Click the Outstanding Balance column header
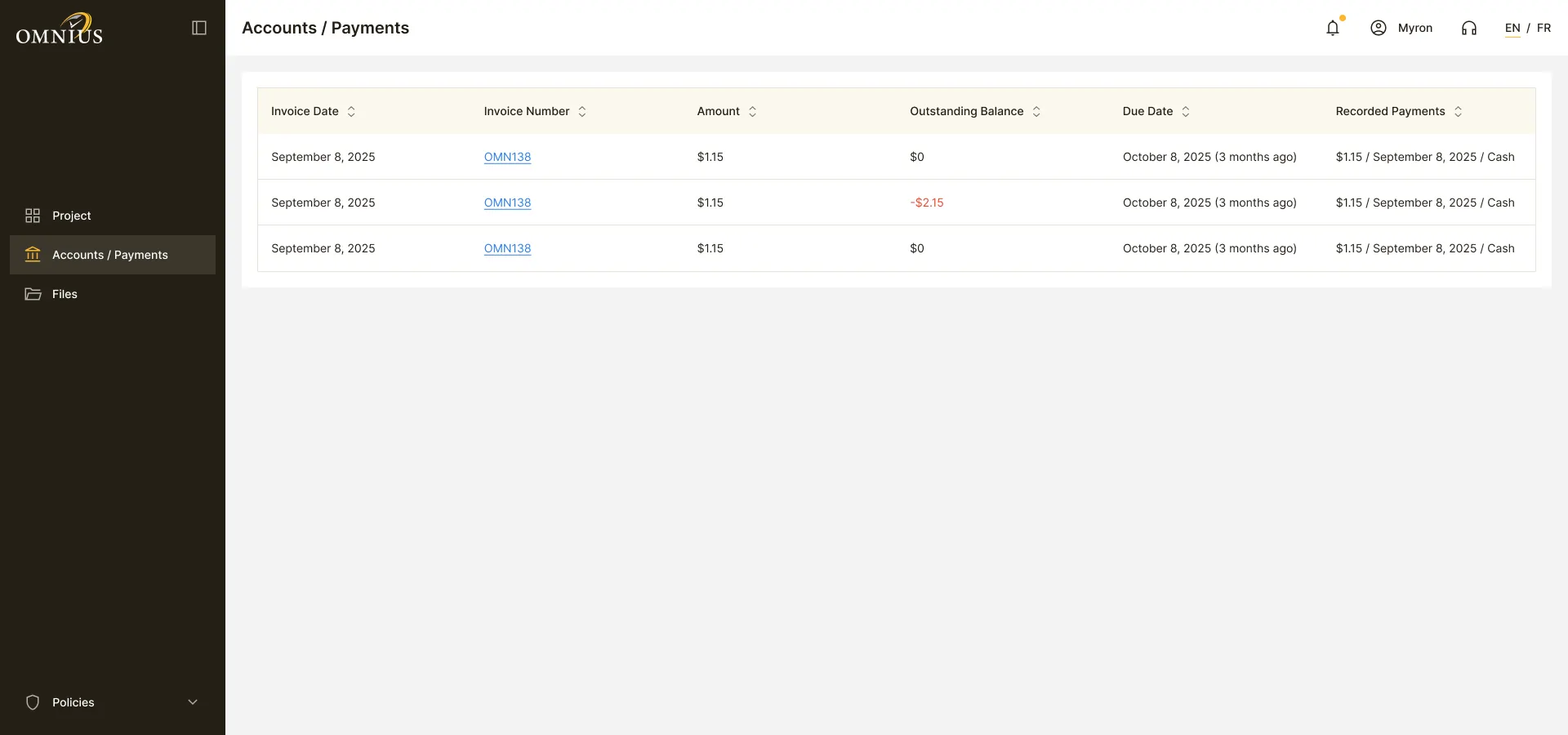Screen dimensions: 1568x735 (967, 111)
